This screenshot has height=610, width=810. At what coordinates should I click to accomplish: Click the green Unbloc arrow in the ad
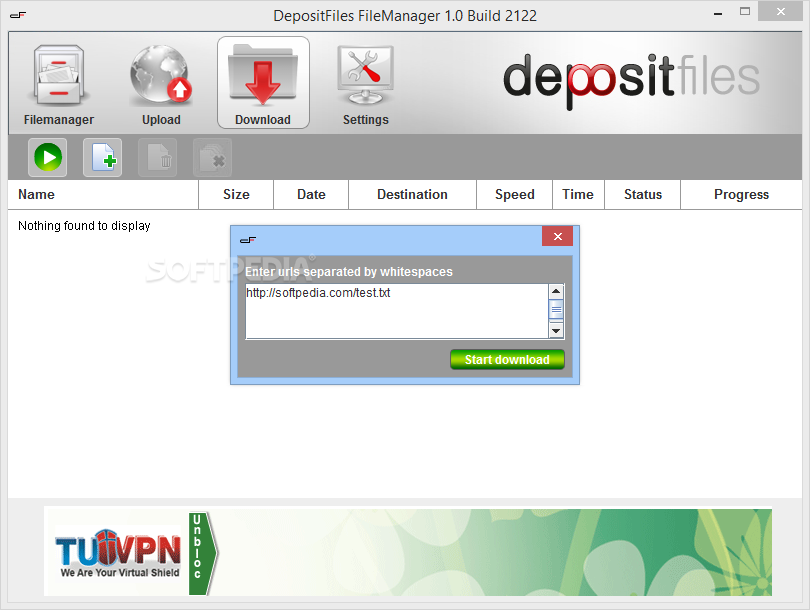(203, 553)
